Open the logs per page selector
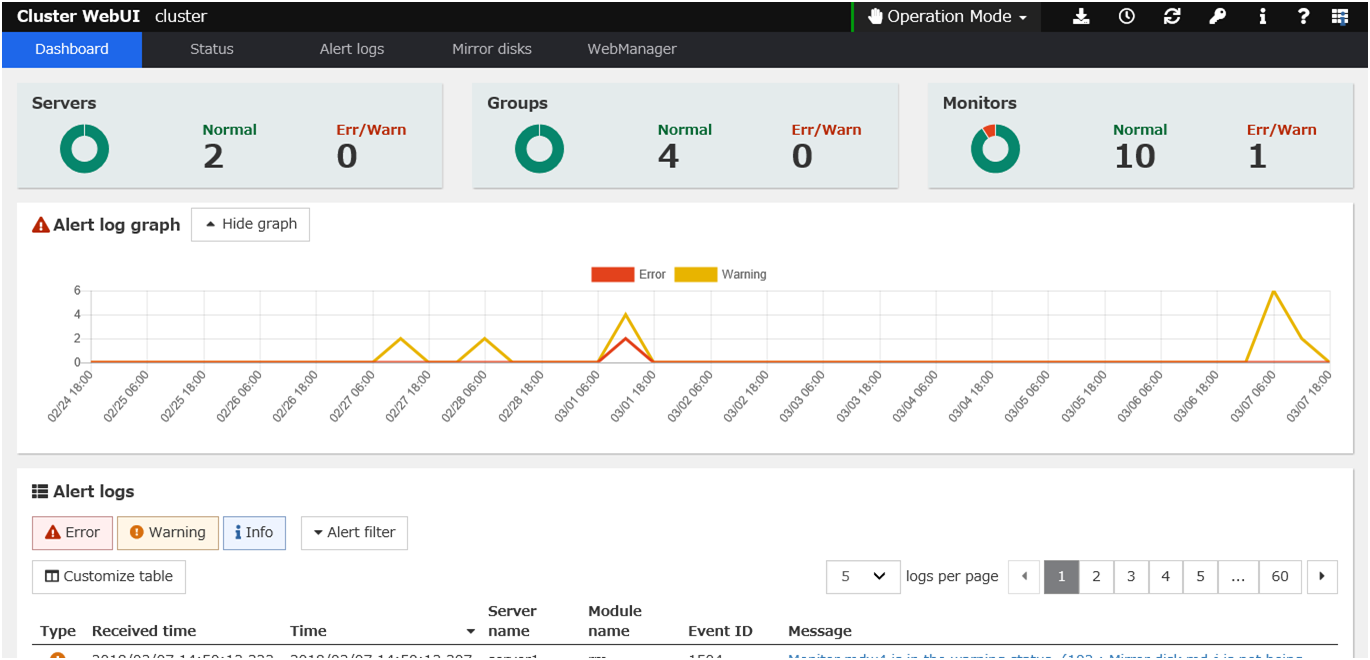 (863, 576)
